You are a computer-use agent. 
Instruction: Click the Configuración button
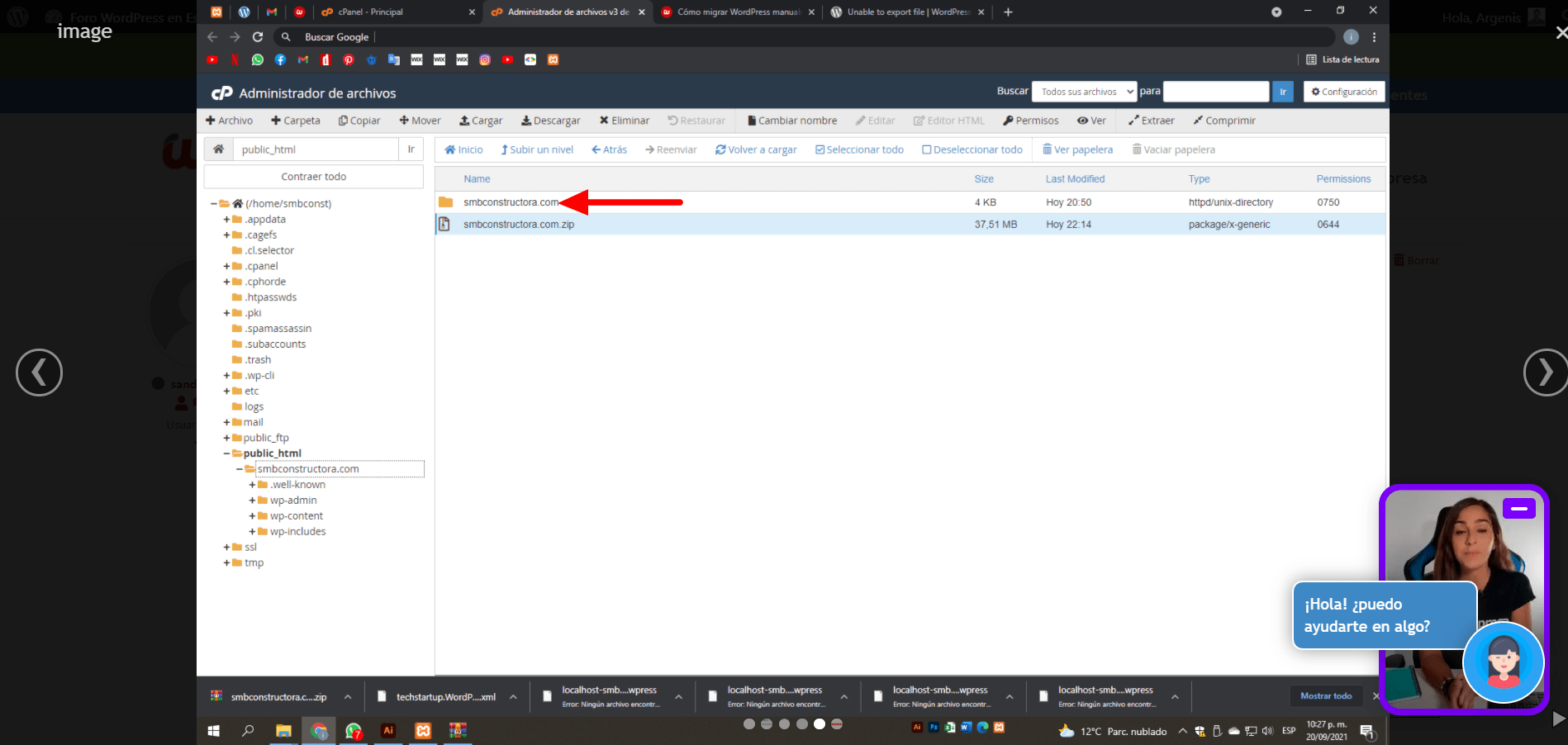(1344, 92)
